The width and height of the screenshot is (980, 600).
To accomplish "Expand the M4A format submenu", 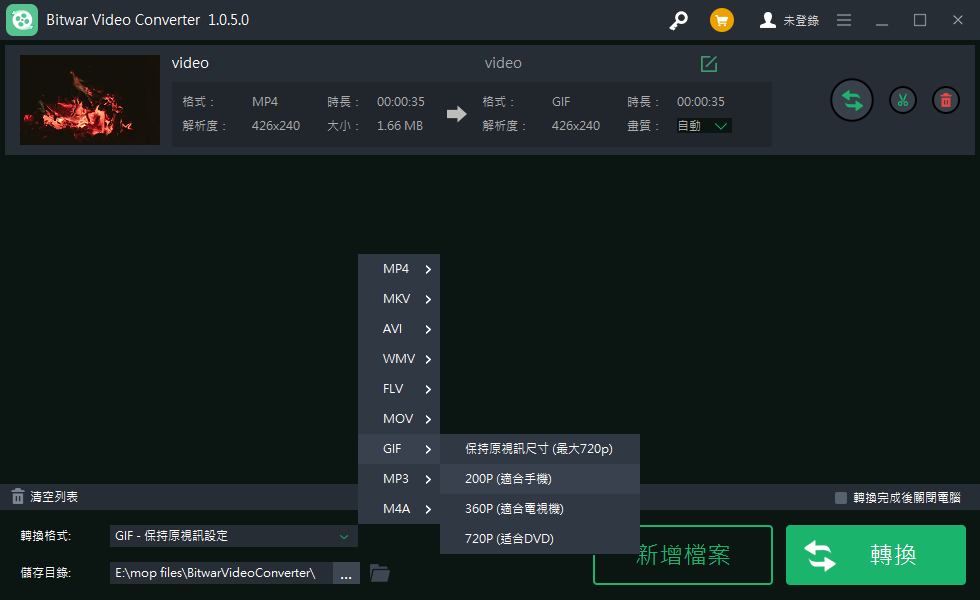I will [x=399, y=509].
